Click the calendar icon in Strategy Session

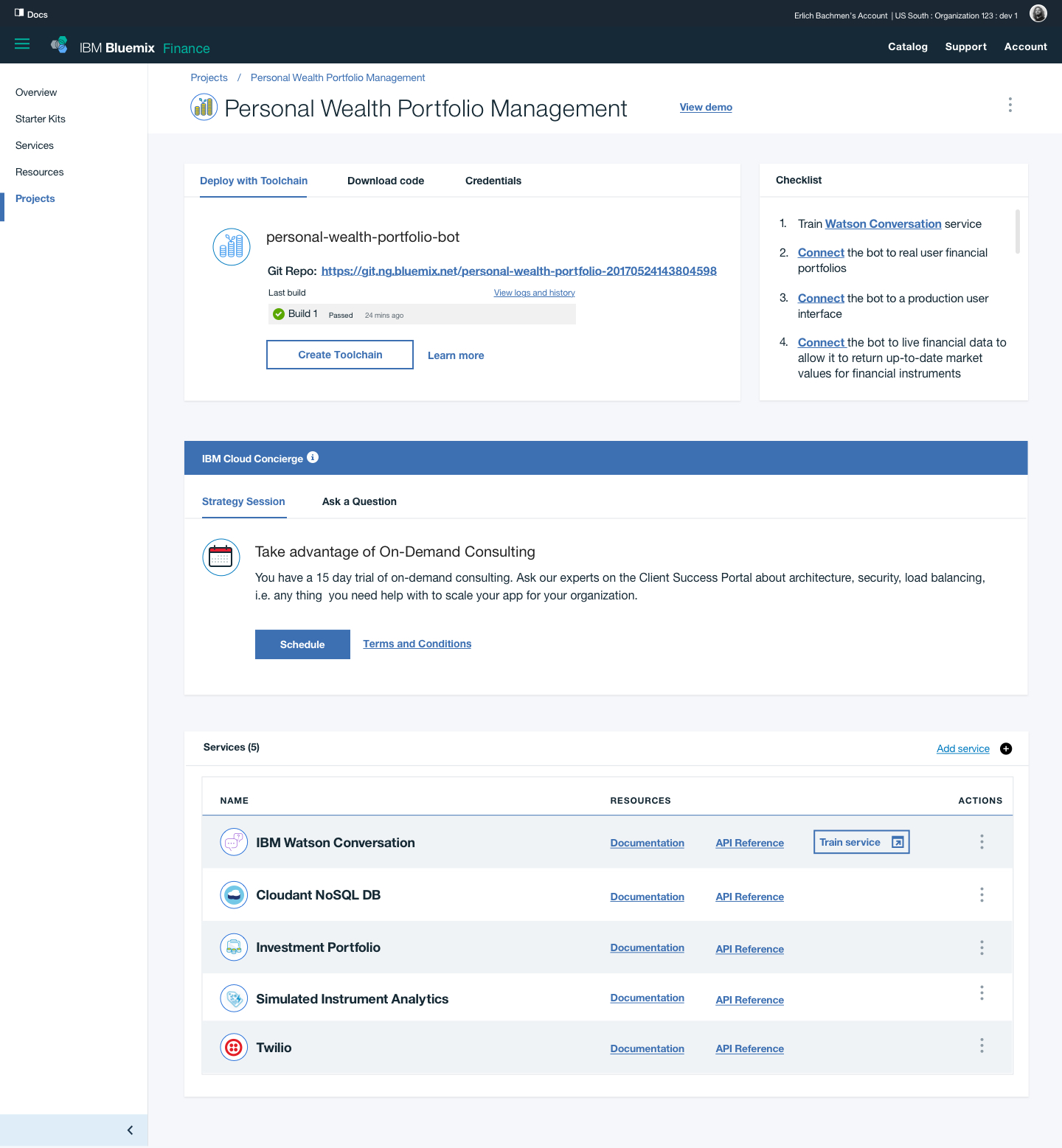(x=221, y=557)
